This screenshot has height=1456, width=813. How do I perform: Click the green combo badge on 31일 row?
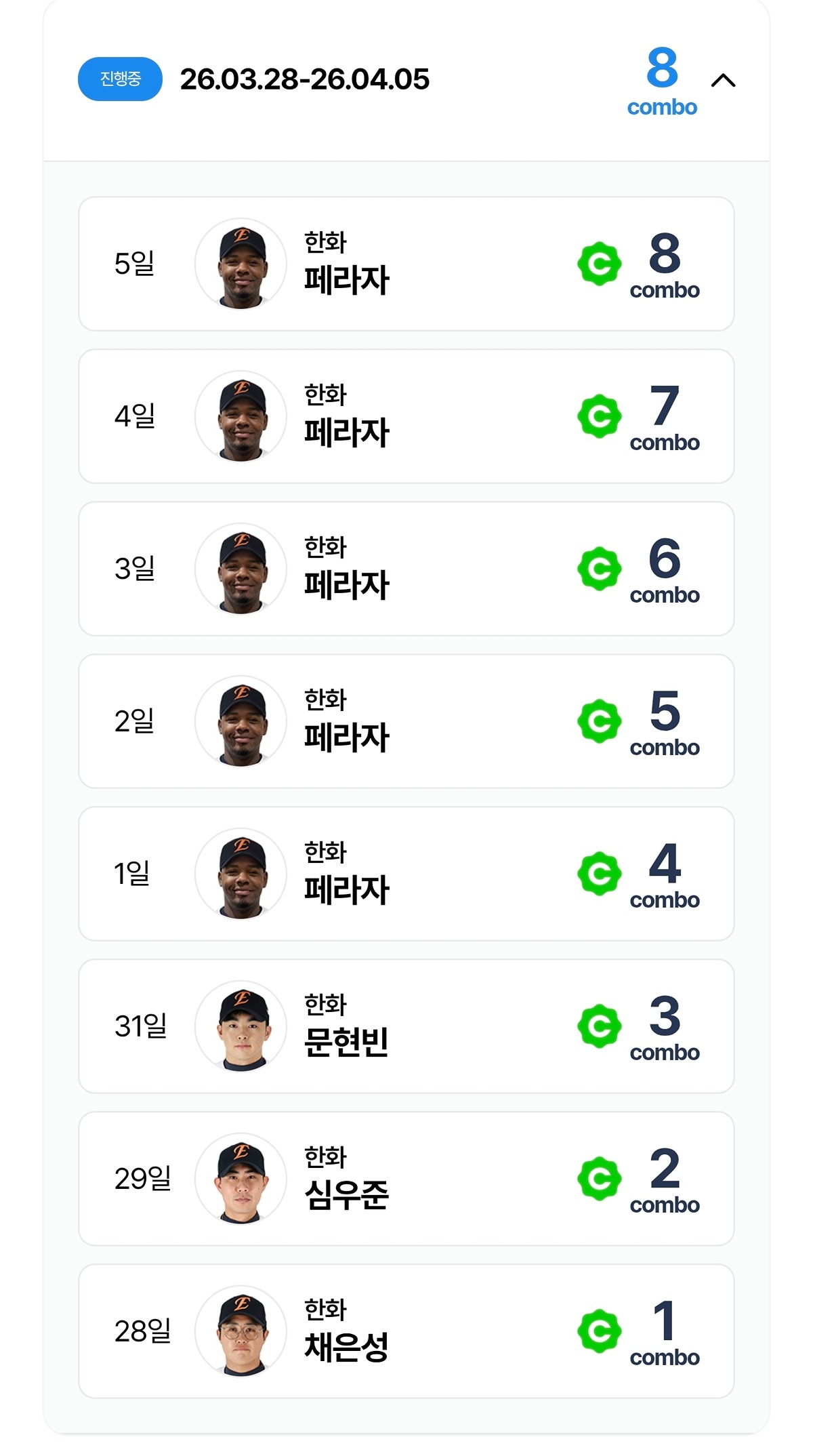(599, 1026)
